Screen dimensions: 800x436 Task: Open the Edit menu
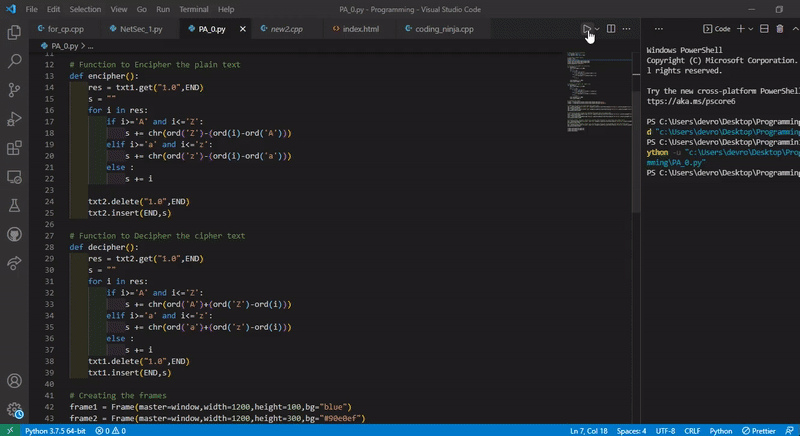pyautogui.click(x=54, y=9)
